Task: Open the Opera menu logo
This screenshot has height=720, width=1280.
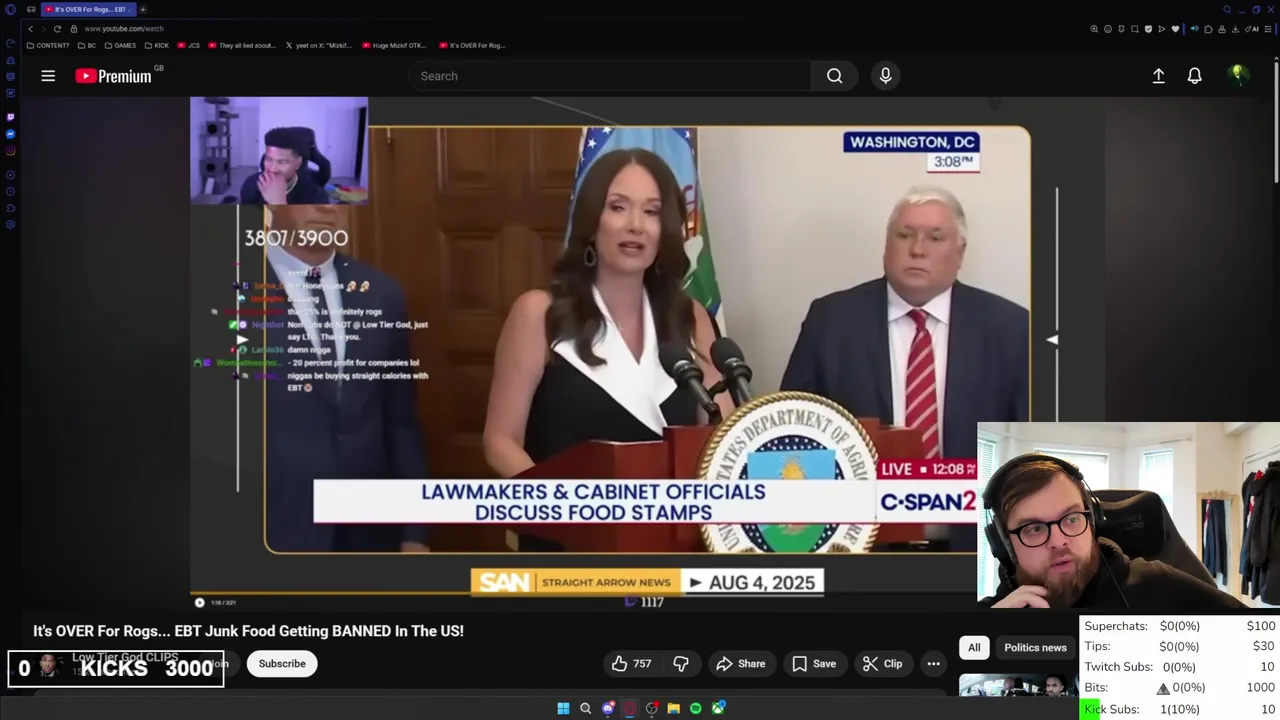Action: coord(10,9)
